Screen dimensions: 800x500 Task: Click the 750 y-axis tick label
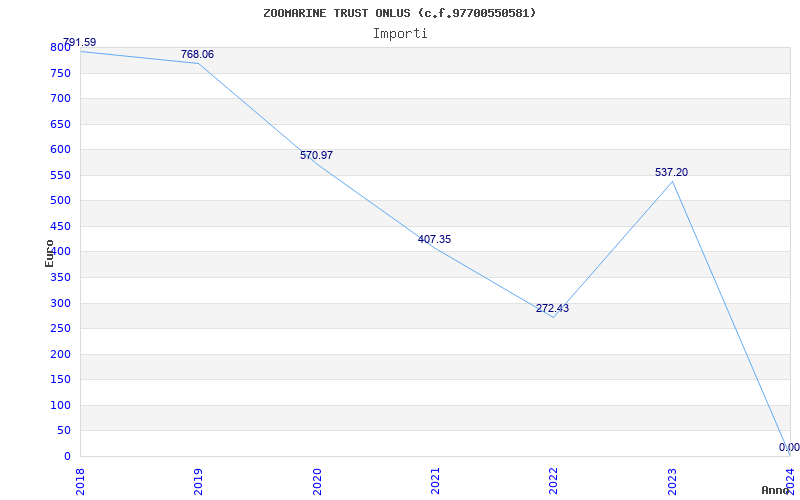point(60,73)
